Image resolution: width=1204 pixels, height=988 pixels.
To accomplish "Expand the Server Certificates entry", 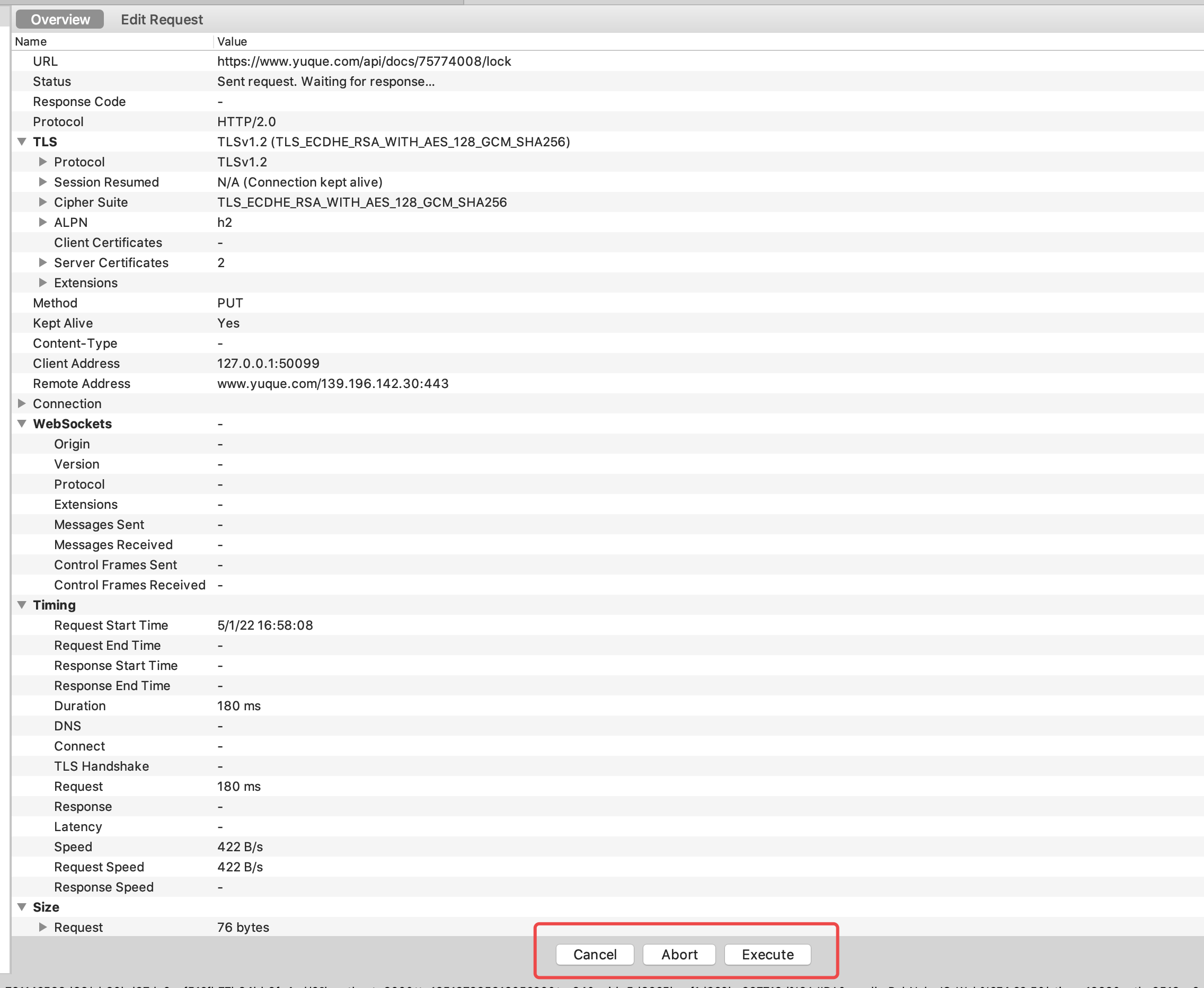I will pos(43,262).
